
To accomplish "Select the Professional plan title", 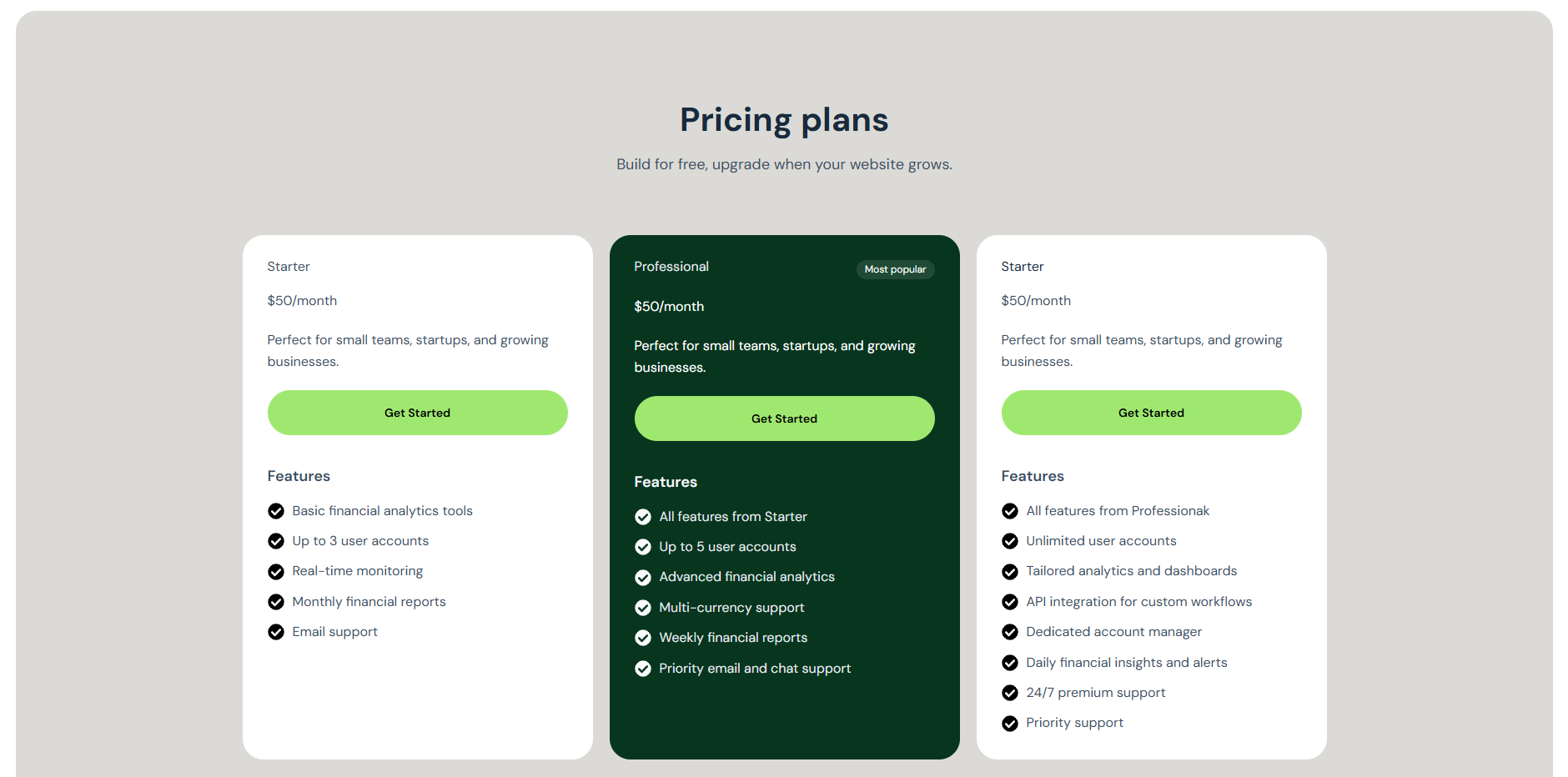I will click(671, 267).
